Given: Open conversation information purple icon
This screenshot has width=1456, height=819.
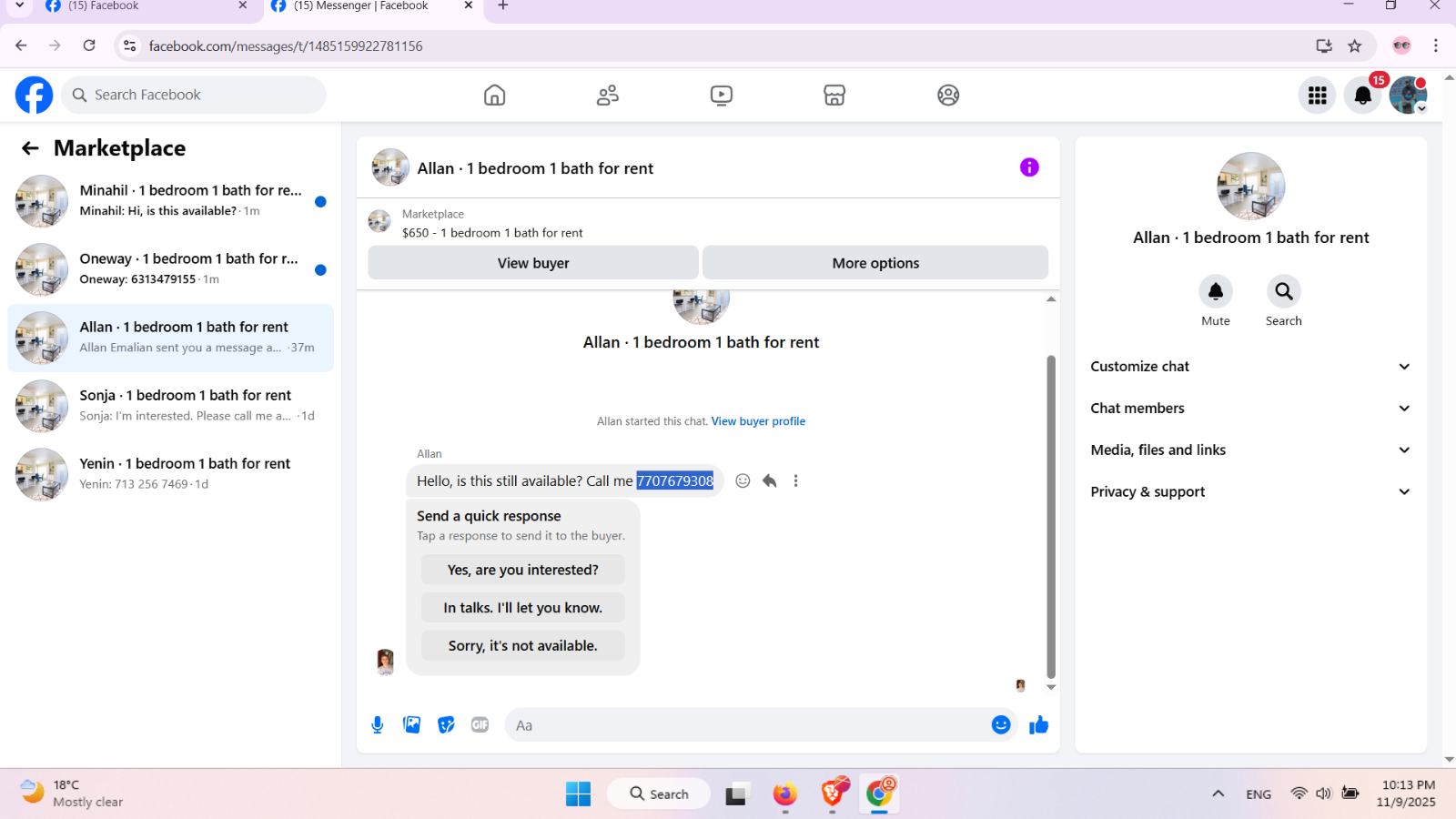Looking at the screenshot, I should click(x=1029, y=167).
